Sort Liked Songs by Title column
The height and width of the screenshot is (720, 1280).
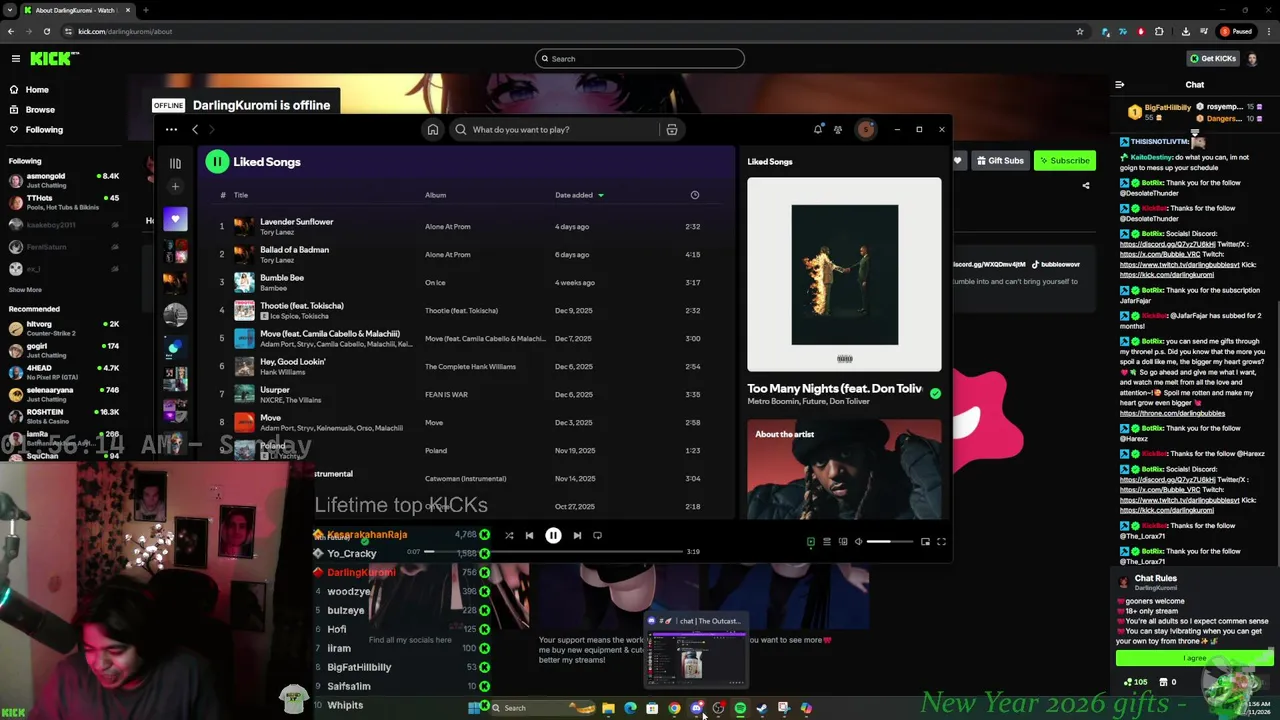[241, 195]
